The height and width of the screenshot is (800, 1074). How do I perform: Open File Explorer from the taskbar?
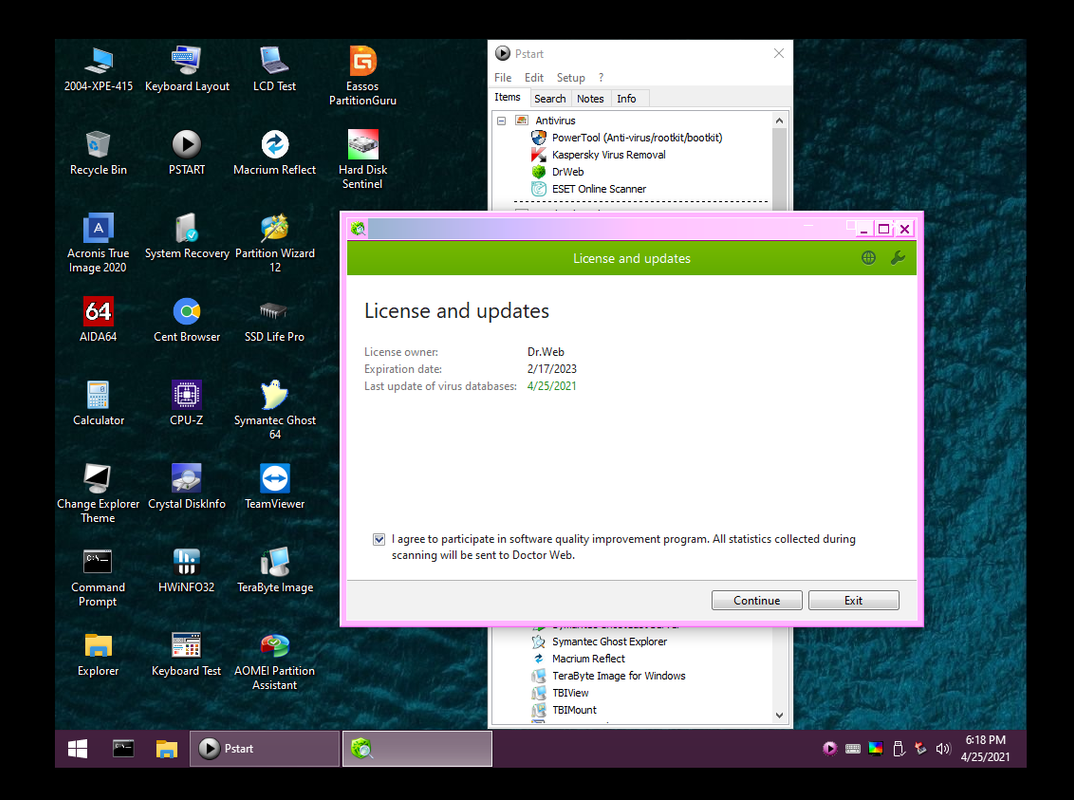(166, 749)
